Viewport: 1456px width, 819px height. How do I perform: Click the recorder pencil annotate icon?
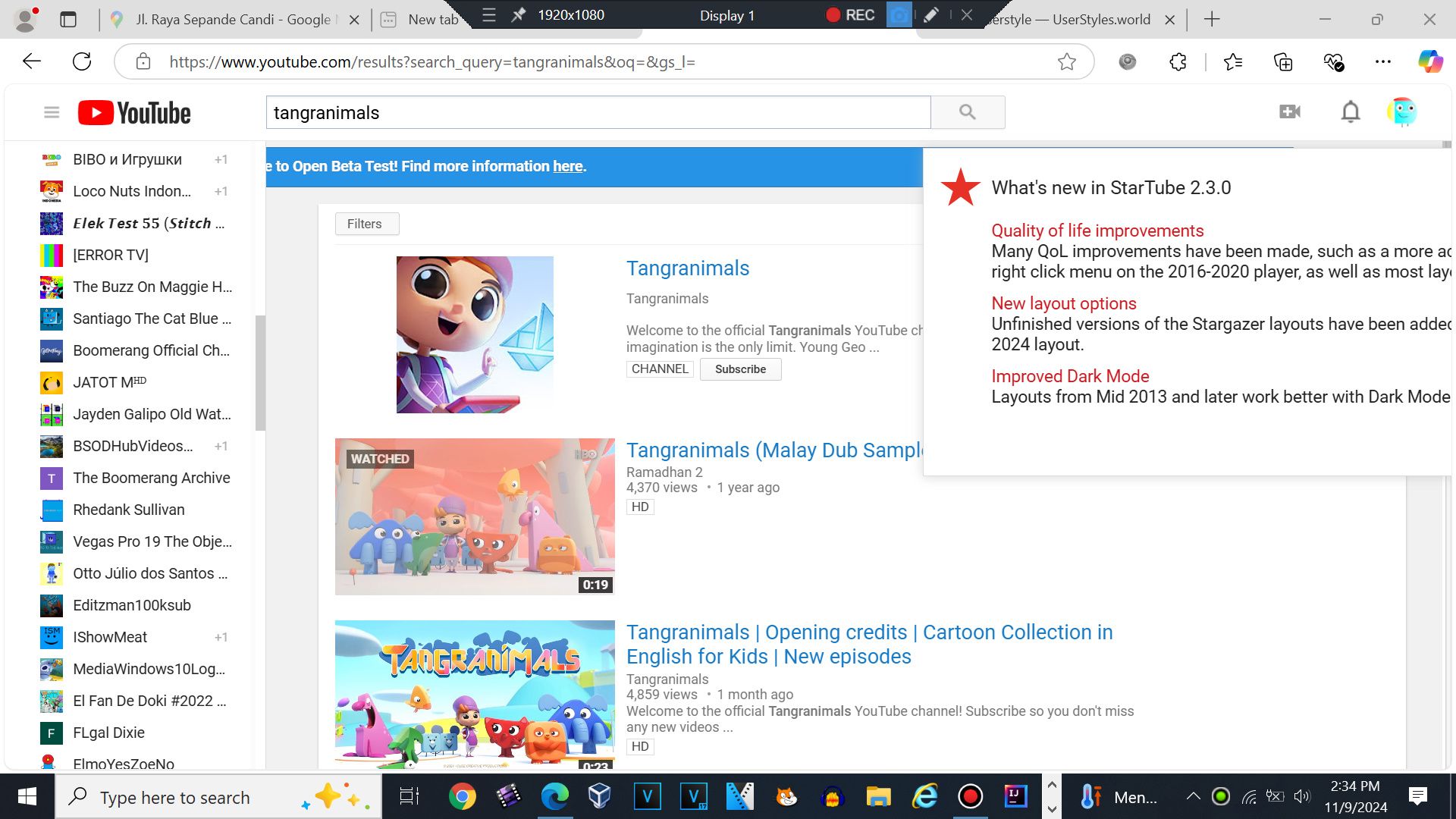point(931,15)
